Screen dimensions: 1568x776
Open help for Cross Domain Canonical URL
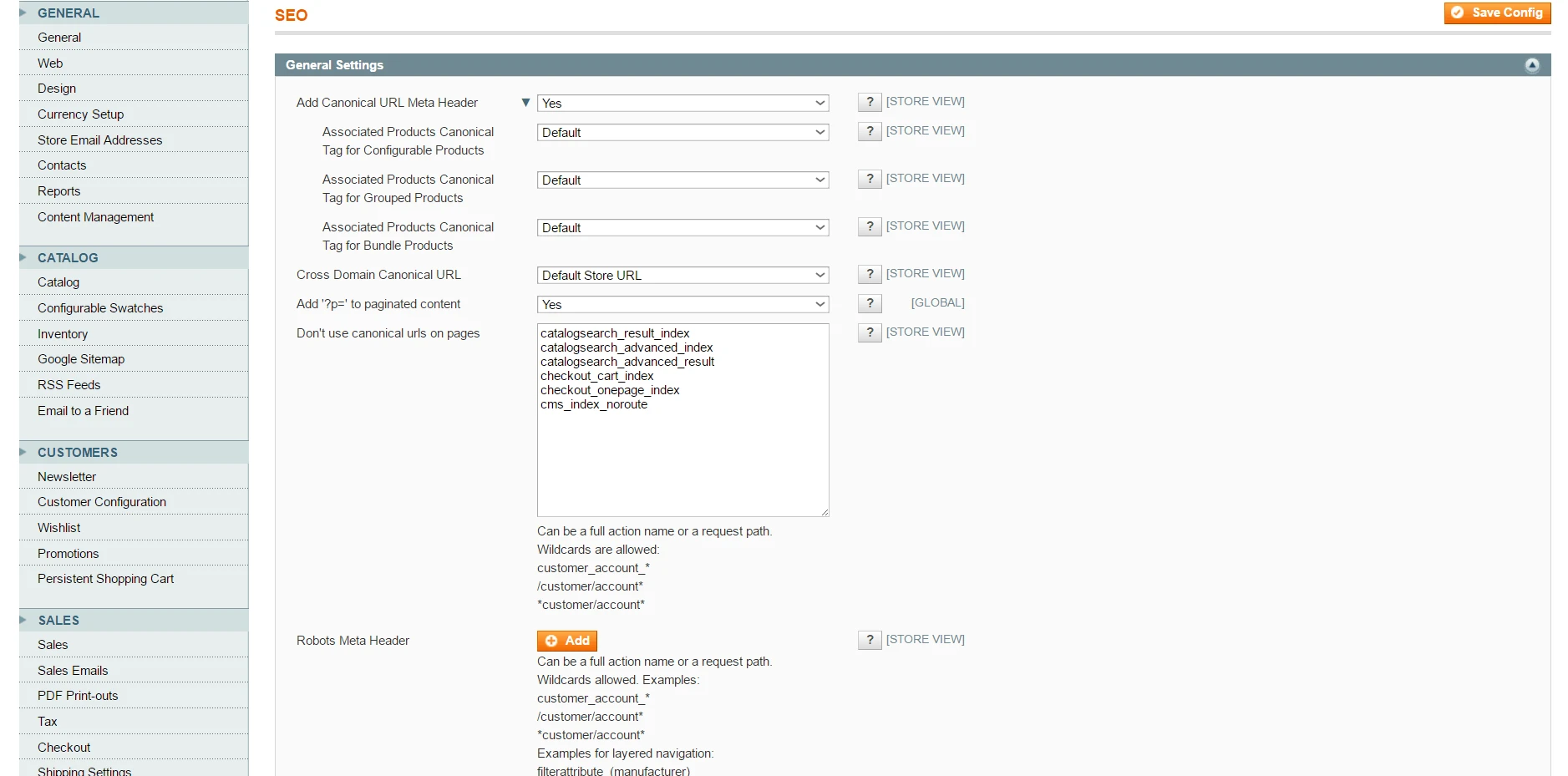pyautogui.click(x=869, y=274)
